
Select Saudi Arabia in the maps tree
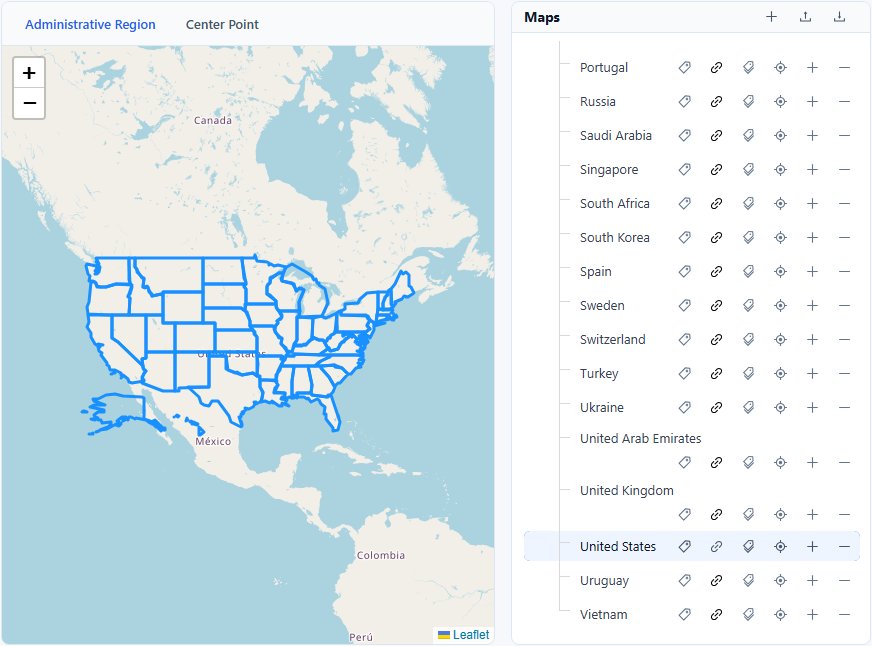(615, 135)
